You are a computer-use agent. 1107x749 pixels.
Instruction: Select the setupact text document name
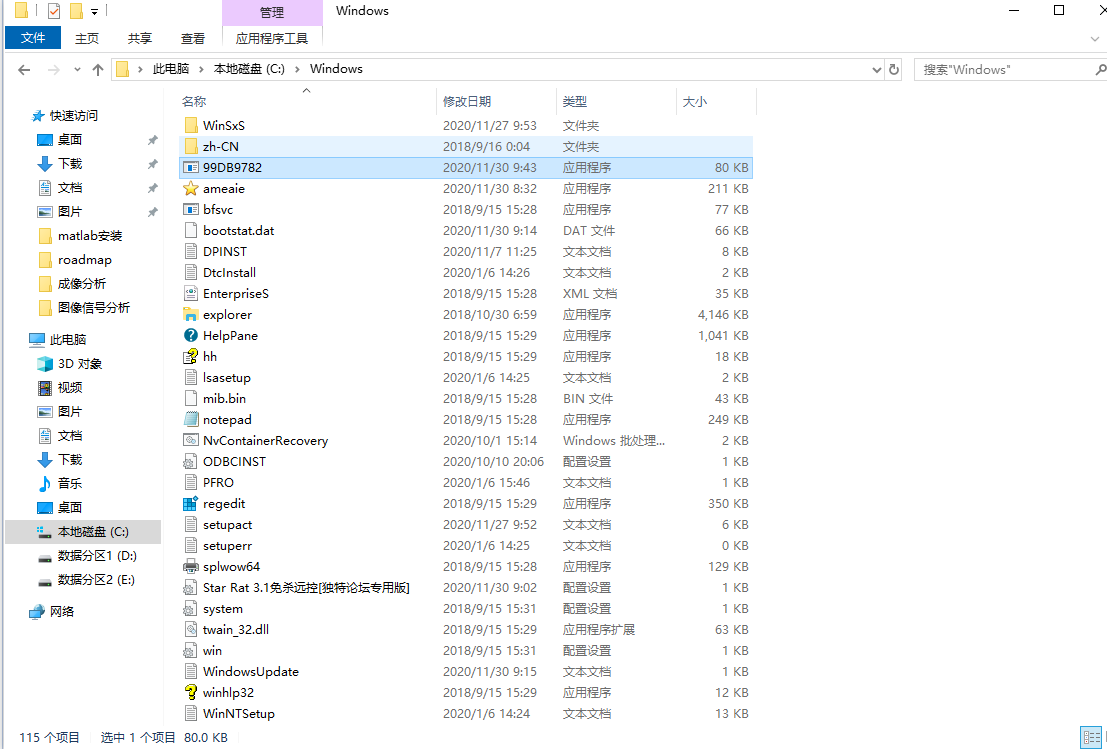tap(227, 525)
